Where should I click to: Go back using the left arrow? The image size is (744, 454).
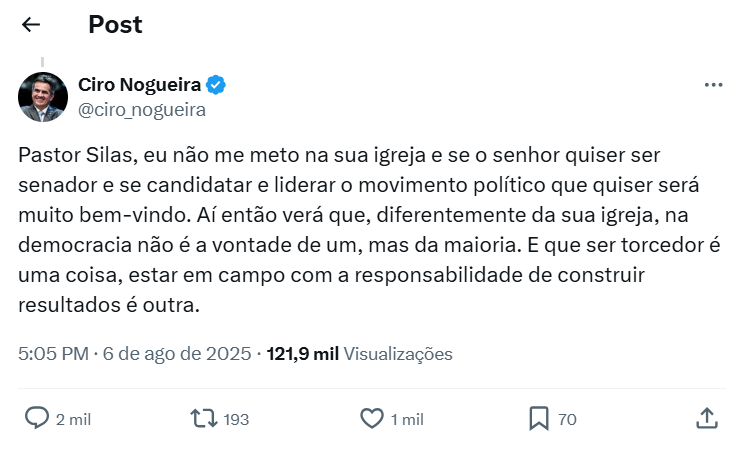pos(31,25)
